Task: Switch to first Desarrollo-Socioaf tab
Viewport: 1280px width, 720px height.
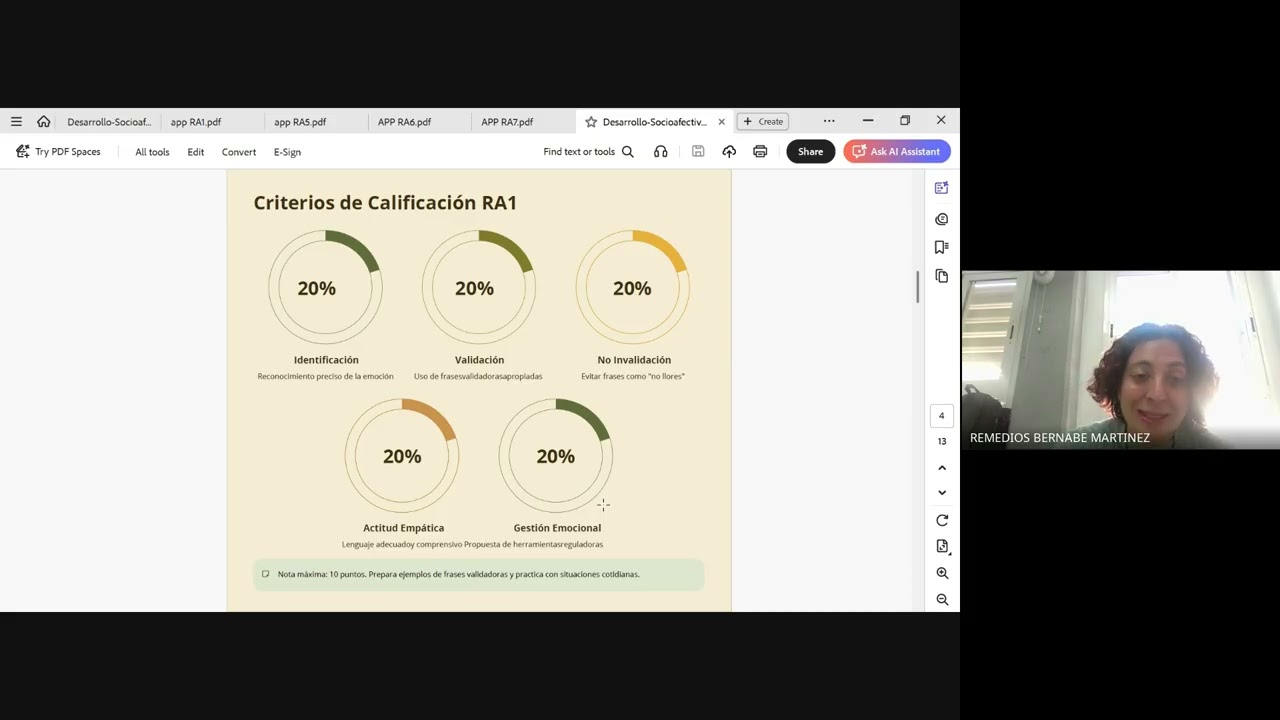Action: [108, 122]
